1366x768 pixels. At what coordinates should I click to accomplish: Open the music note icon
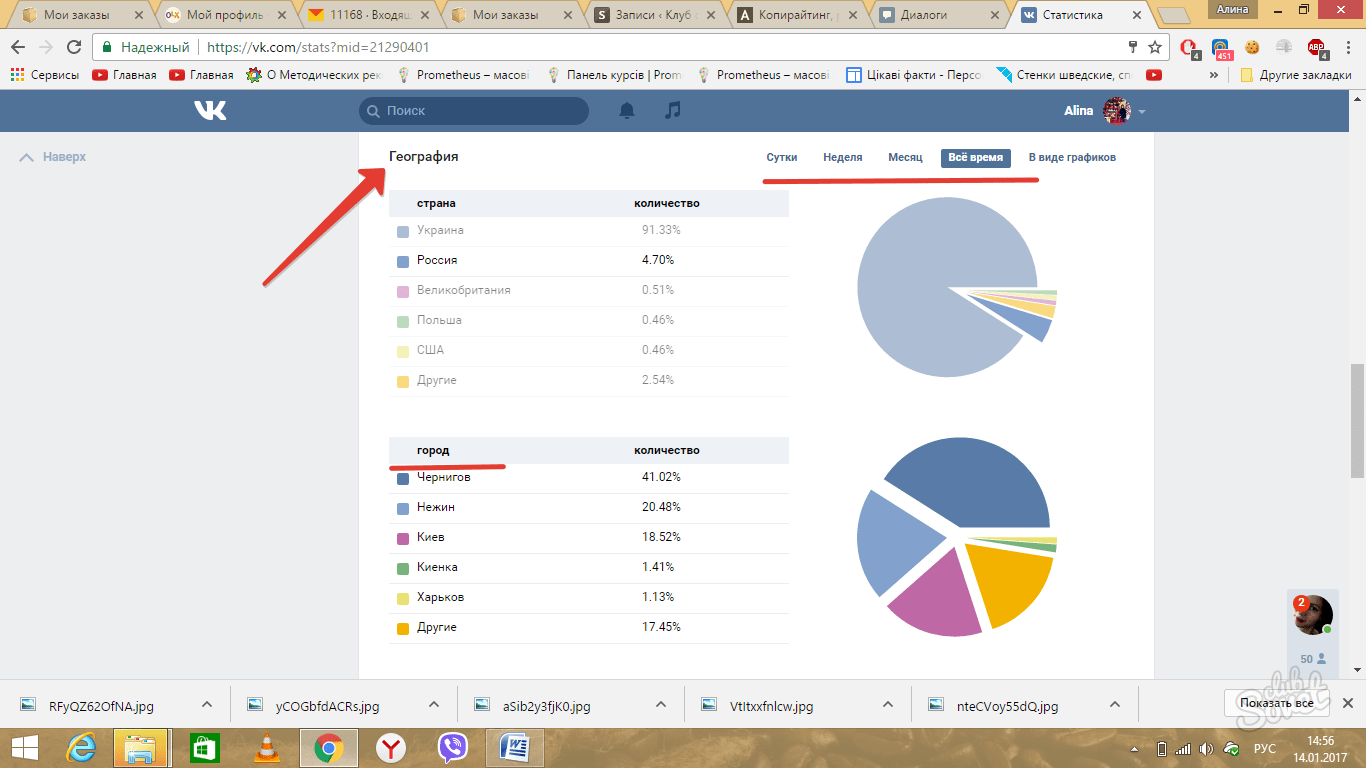(673, 111)
